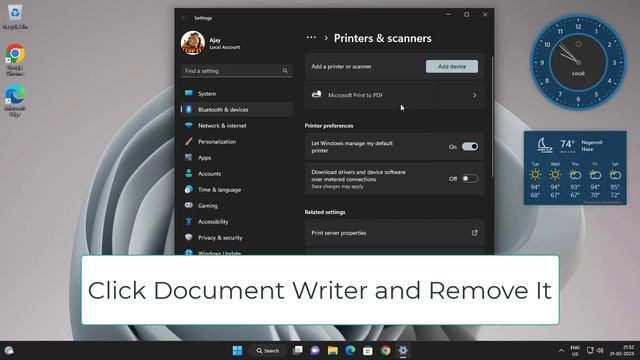Open the taskbar date and time
Image resolution: width=640 pixels, height=360 pixels.
click(622, 350)
